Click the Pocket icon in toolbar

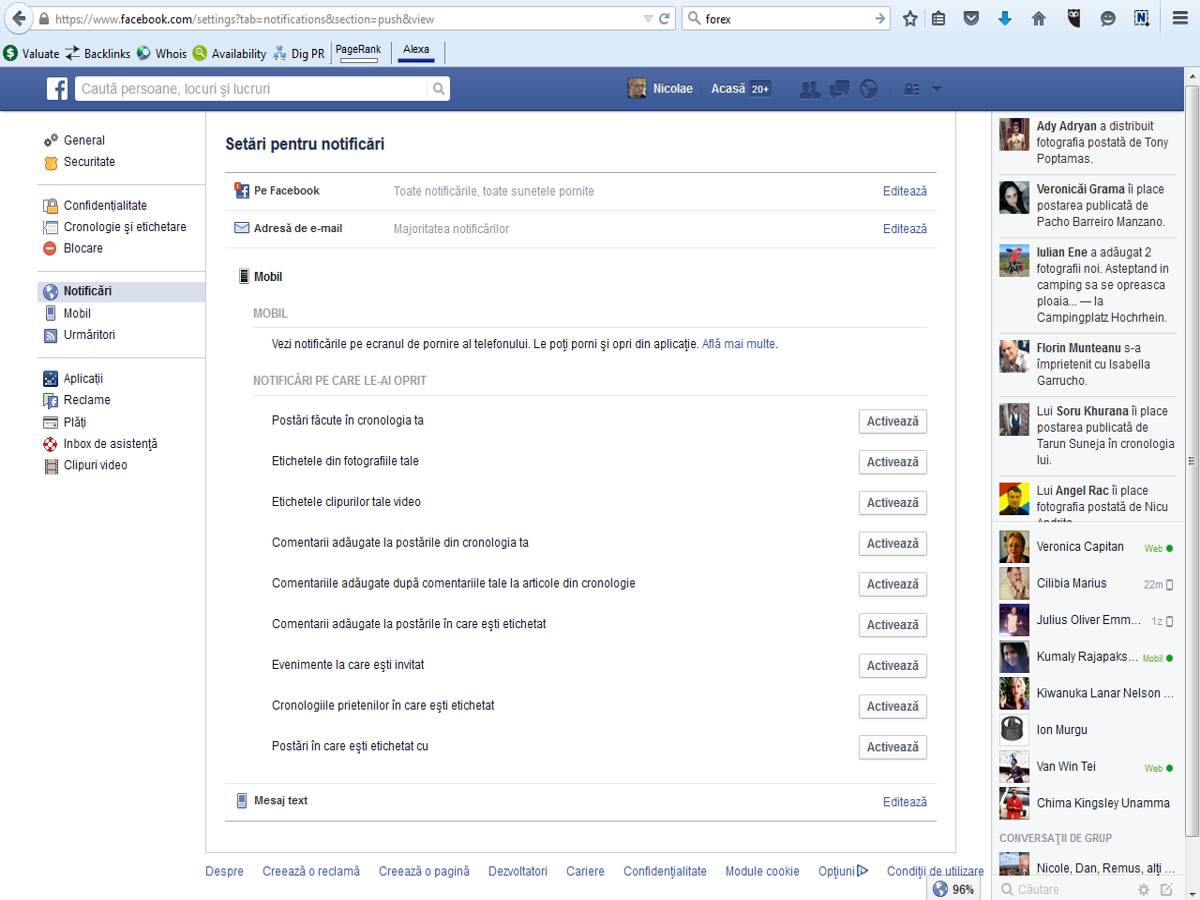(971, 18)
